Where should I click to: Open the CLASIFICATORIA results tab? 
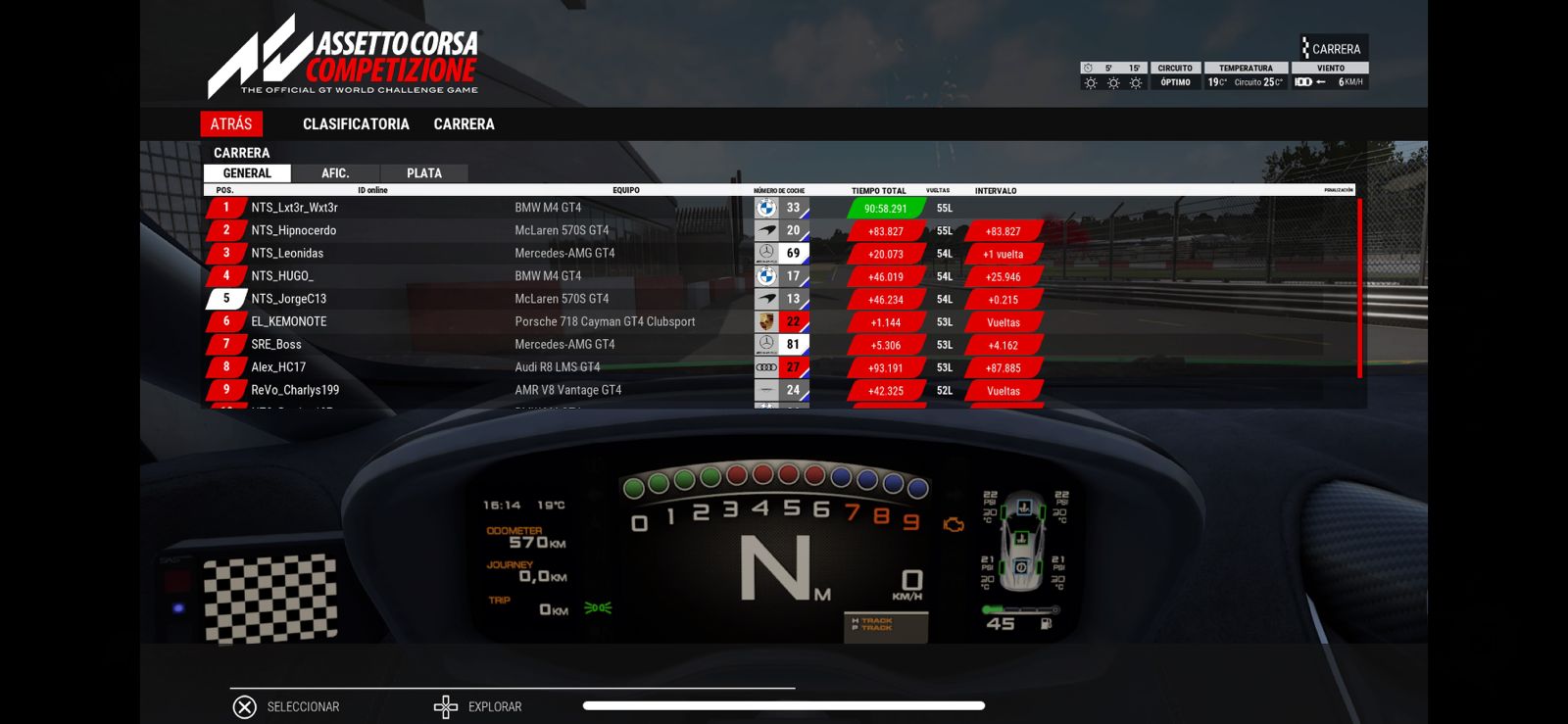[x=356, y=124]
